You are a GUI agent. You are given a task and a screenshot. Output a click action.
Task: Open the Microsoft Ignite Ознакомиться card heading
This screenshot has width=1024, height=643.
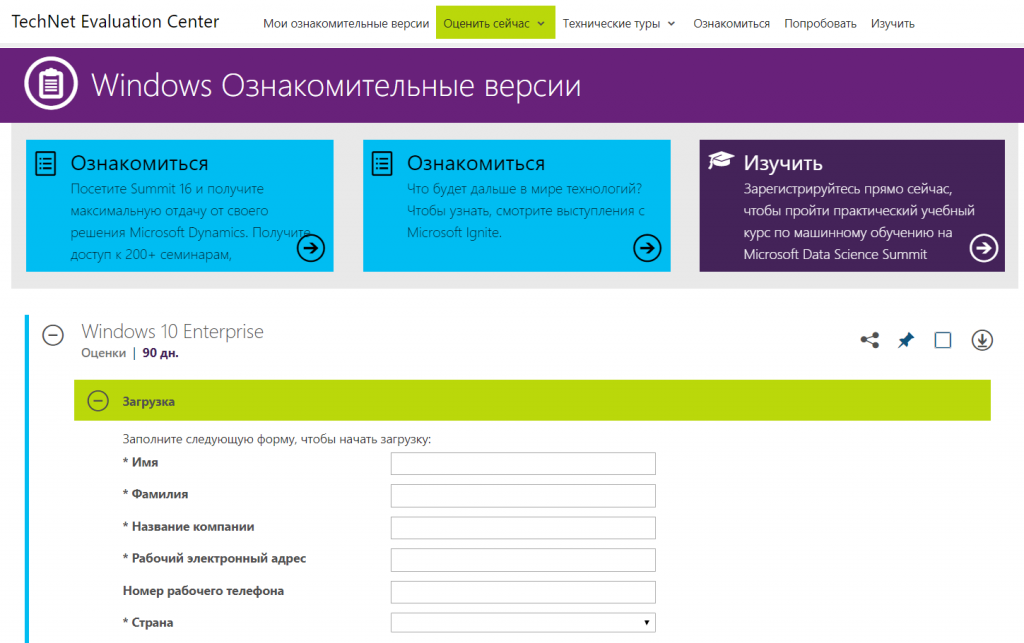[x=475, y=163]
